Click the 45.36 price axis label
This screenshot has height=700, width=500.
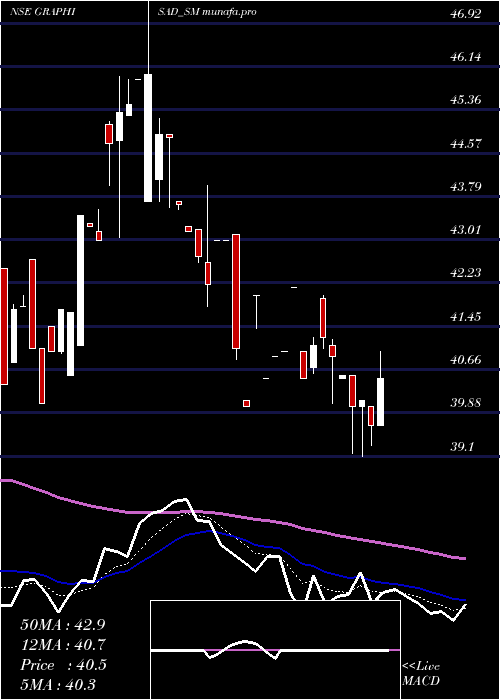[466, 100]
